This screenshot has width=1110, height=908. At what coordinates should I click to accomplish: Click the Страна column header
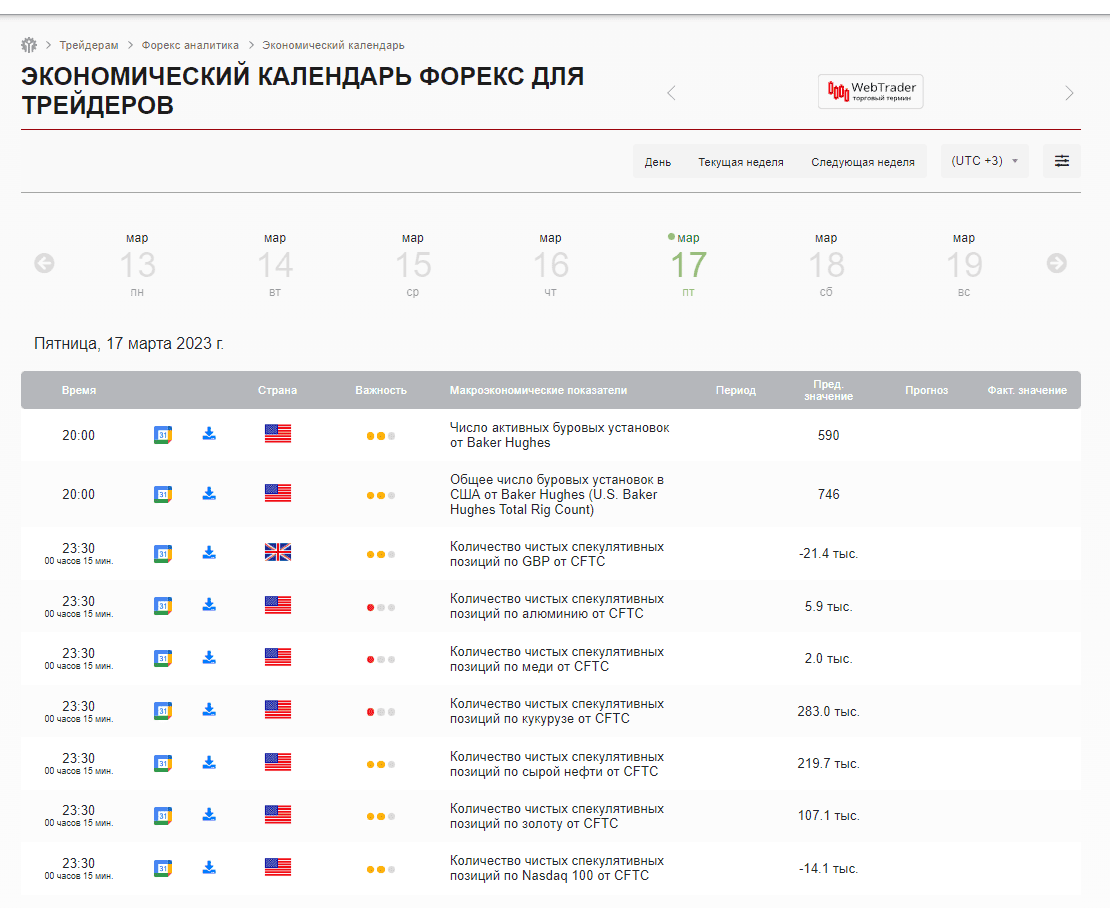278,390
